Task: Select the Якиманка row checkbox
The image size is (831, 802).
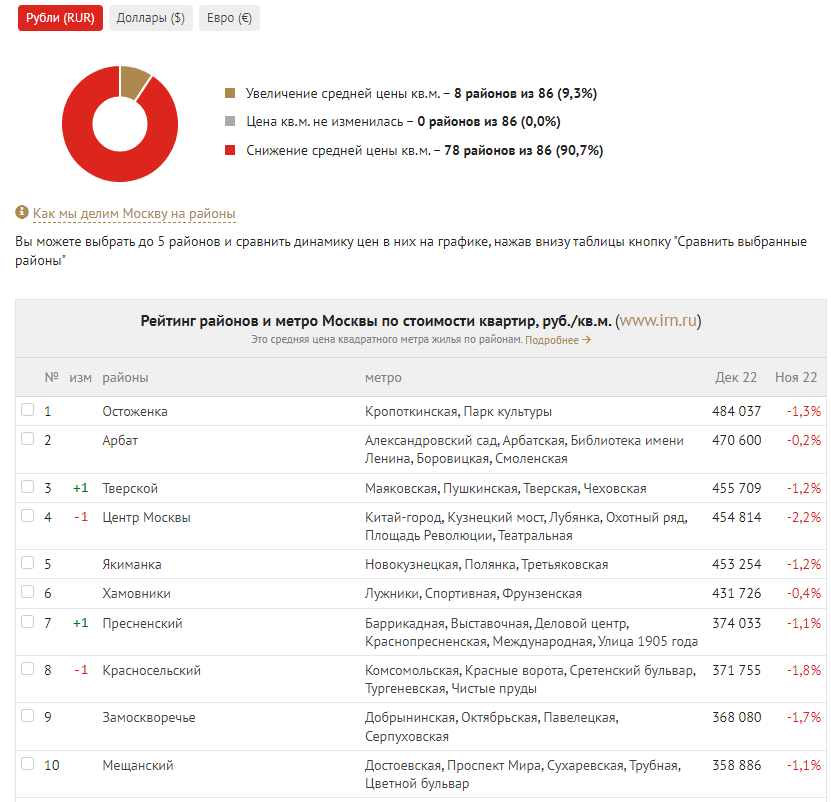Action: [x=28, y=563]
